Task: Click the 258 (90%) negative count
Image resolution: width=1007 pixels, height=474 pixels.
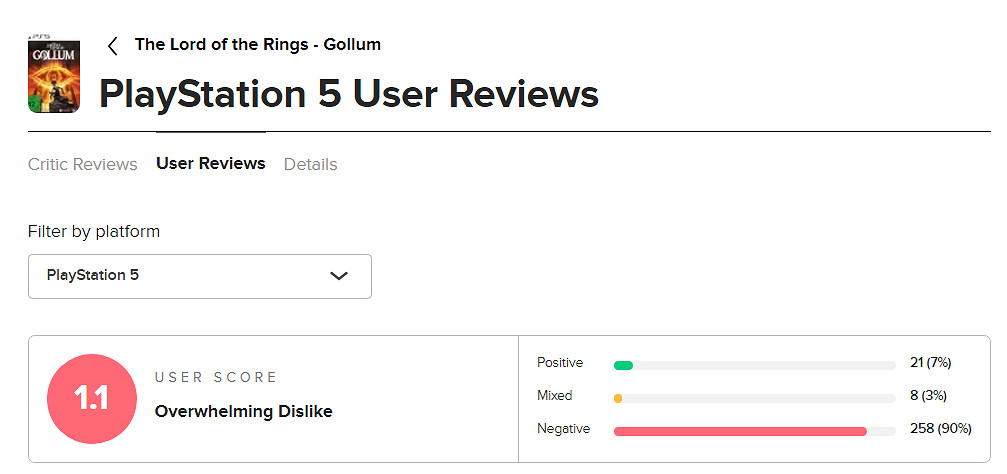Action: tap(940, 429)
